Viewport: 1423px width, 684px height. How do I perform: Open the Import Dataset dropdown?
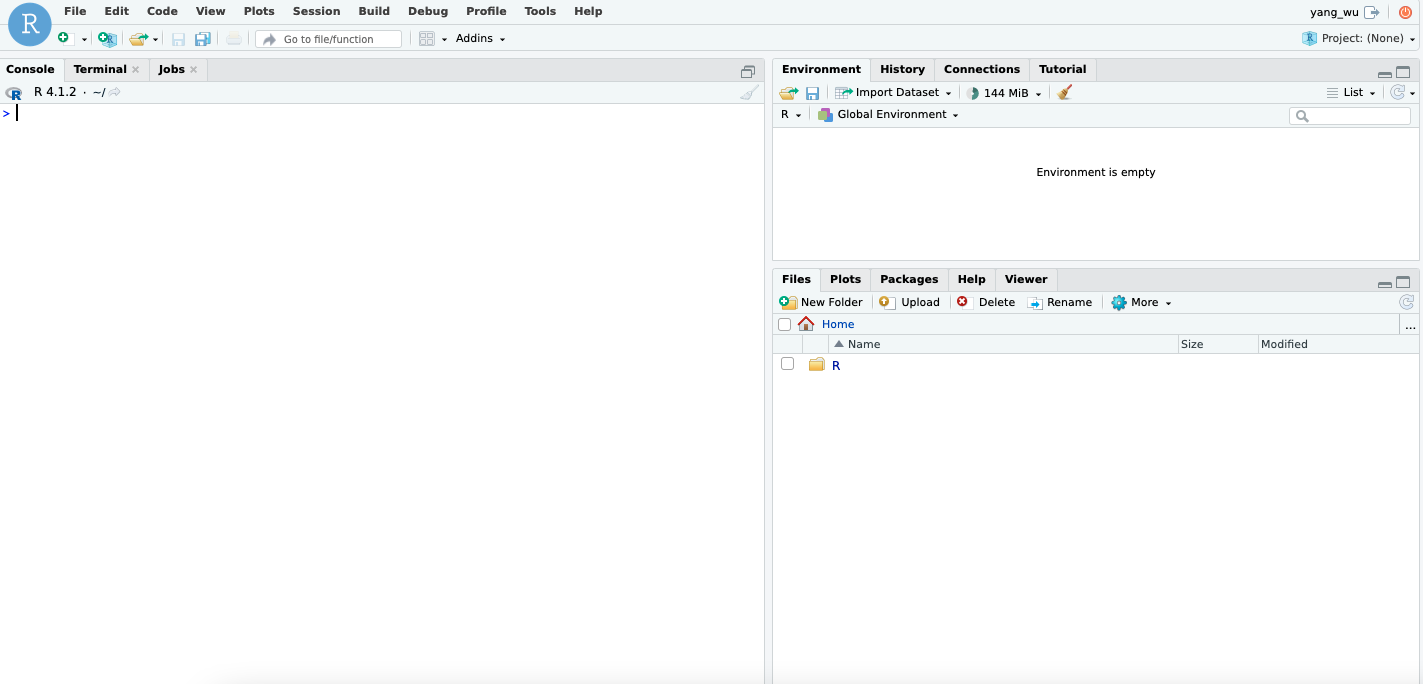pyautogui.click(x=893, y=92)
